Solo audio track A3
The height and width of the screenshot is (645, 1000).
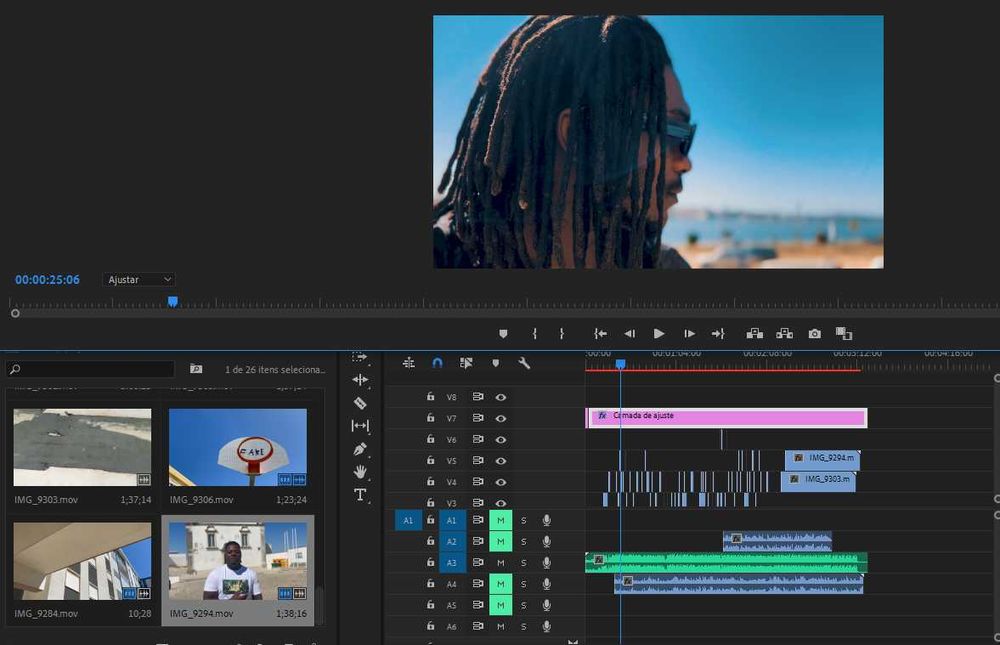coord(523,563)
